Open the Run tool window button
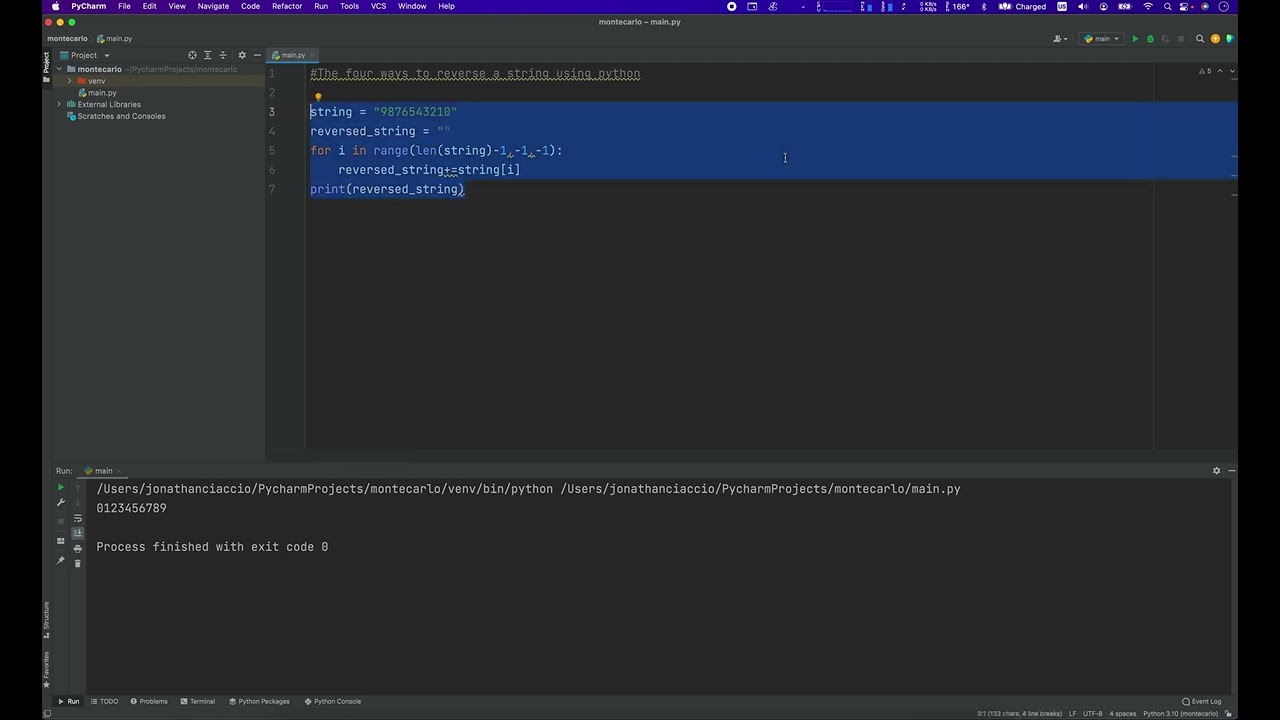 tap(68, 701)
